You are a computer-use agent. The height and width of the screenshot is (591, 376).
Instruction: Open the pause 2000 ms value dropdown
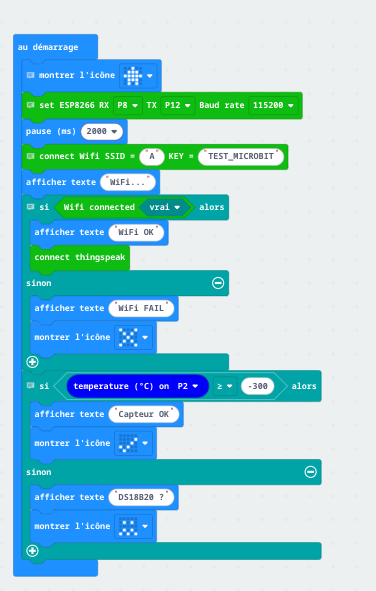[102, 131]
